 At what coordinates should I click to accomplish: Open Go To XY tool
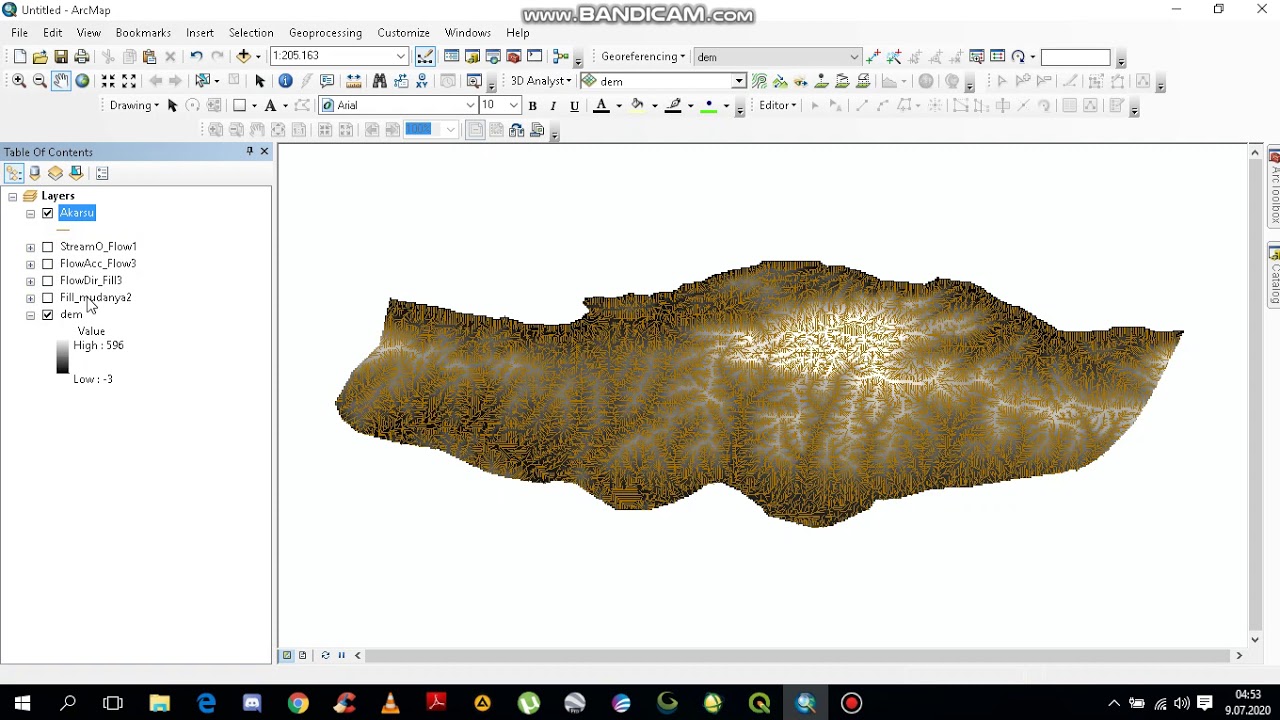click(422, 81)
